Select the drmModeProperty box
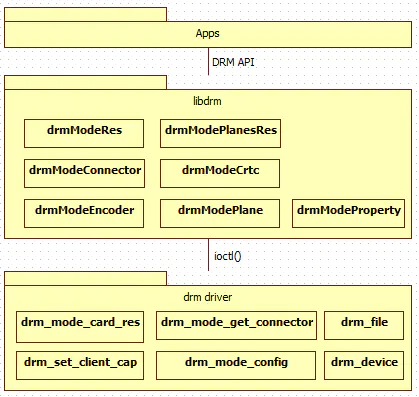Screen dimensions: 419x397 coord(348,213)
